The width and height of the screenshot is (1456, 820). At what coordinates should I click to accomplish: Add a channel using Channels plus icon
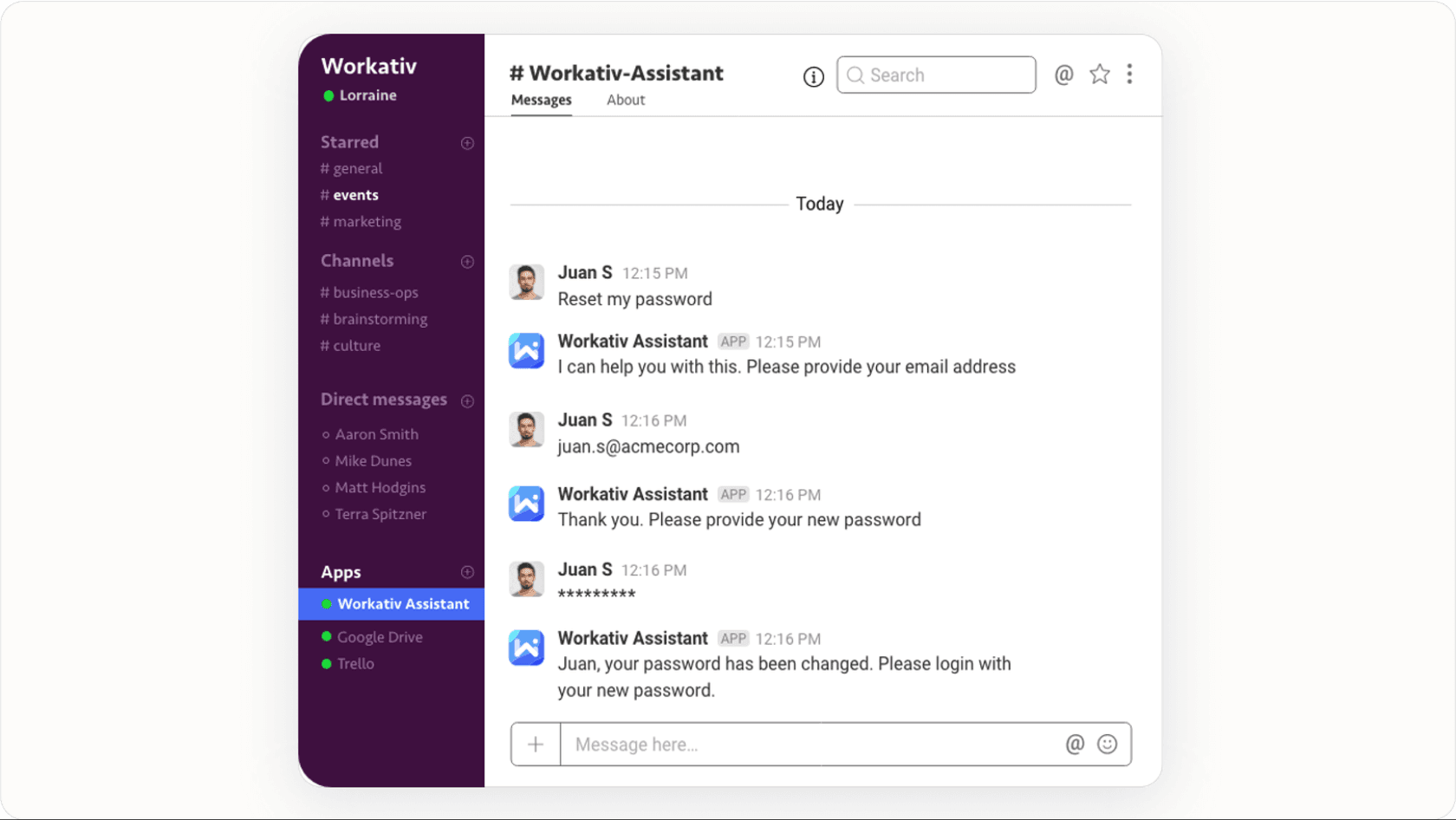467,262
